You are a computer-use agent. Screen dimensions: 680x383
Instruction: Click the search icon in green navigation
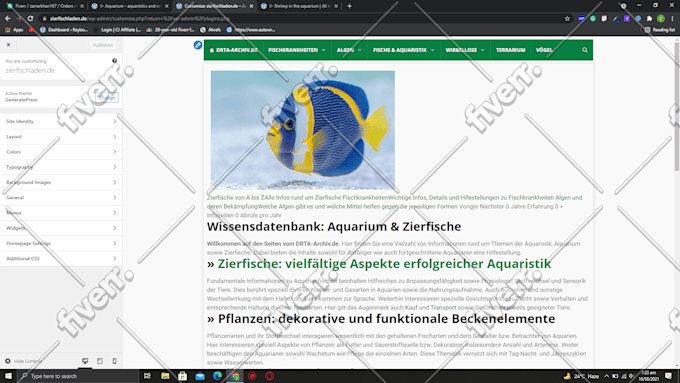pos(585,50)
